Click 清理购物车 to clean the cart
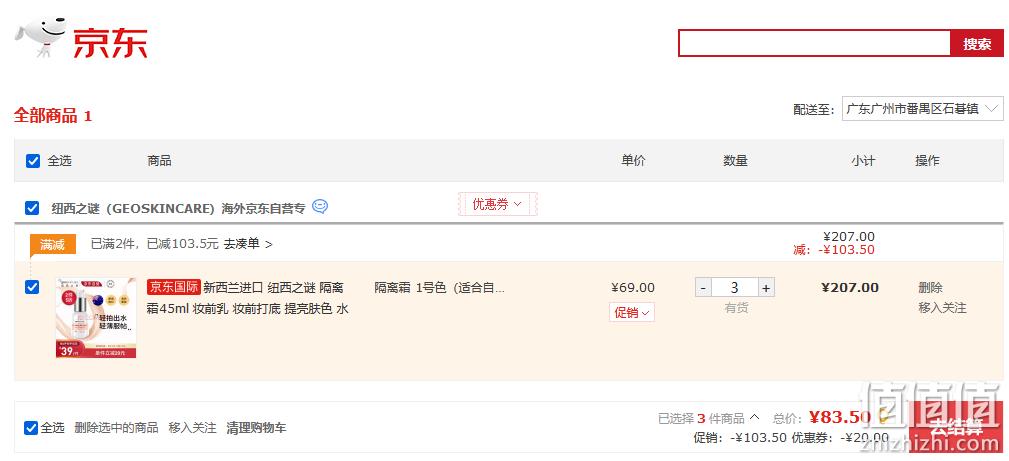This screenshot has height=461, width=1009. 256,428
